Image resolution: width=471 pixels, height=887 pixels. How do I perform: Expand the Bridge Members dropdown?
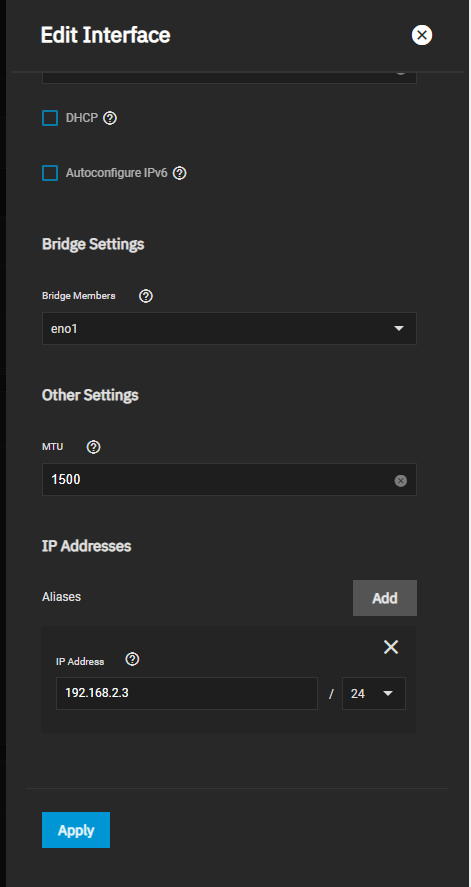[x=399, y=328]
